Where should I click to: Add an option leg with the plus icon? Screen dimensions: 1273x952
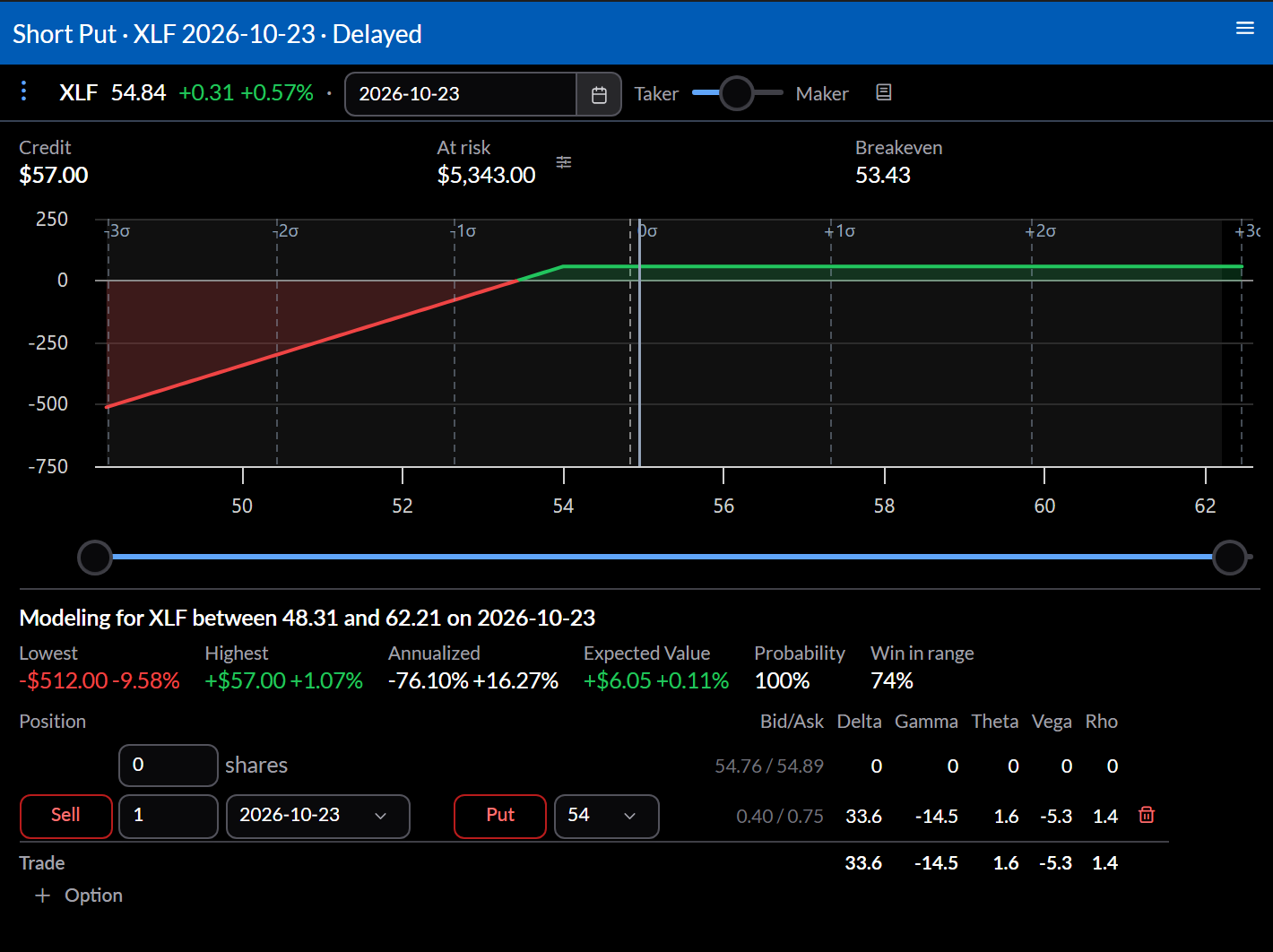[42, 896]
